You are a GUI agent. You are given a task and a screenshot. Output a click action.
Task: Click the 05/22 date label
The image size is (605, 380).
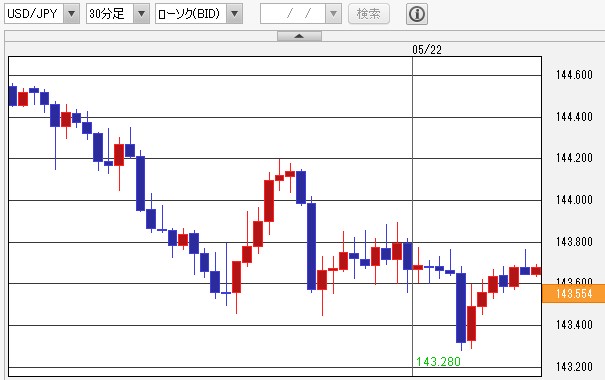427,49
